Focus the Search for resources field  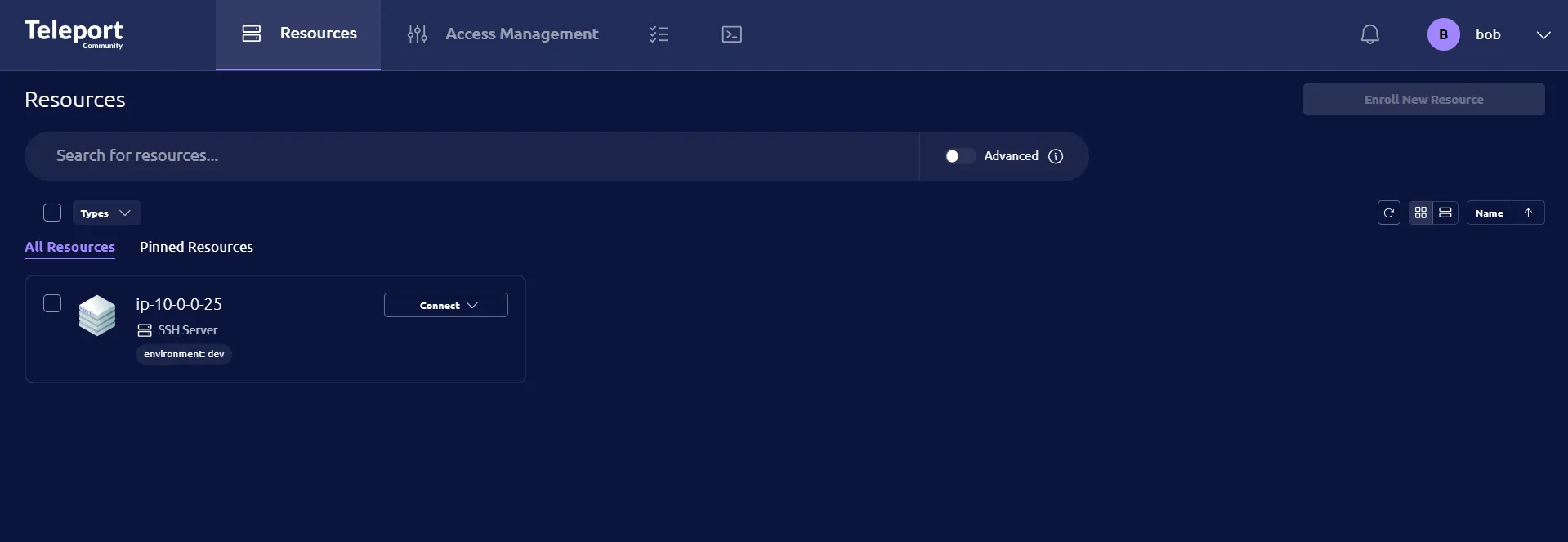click(x=471, y=156)
